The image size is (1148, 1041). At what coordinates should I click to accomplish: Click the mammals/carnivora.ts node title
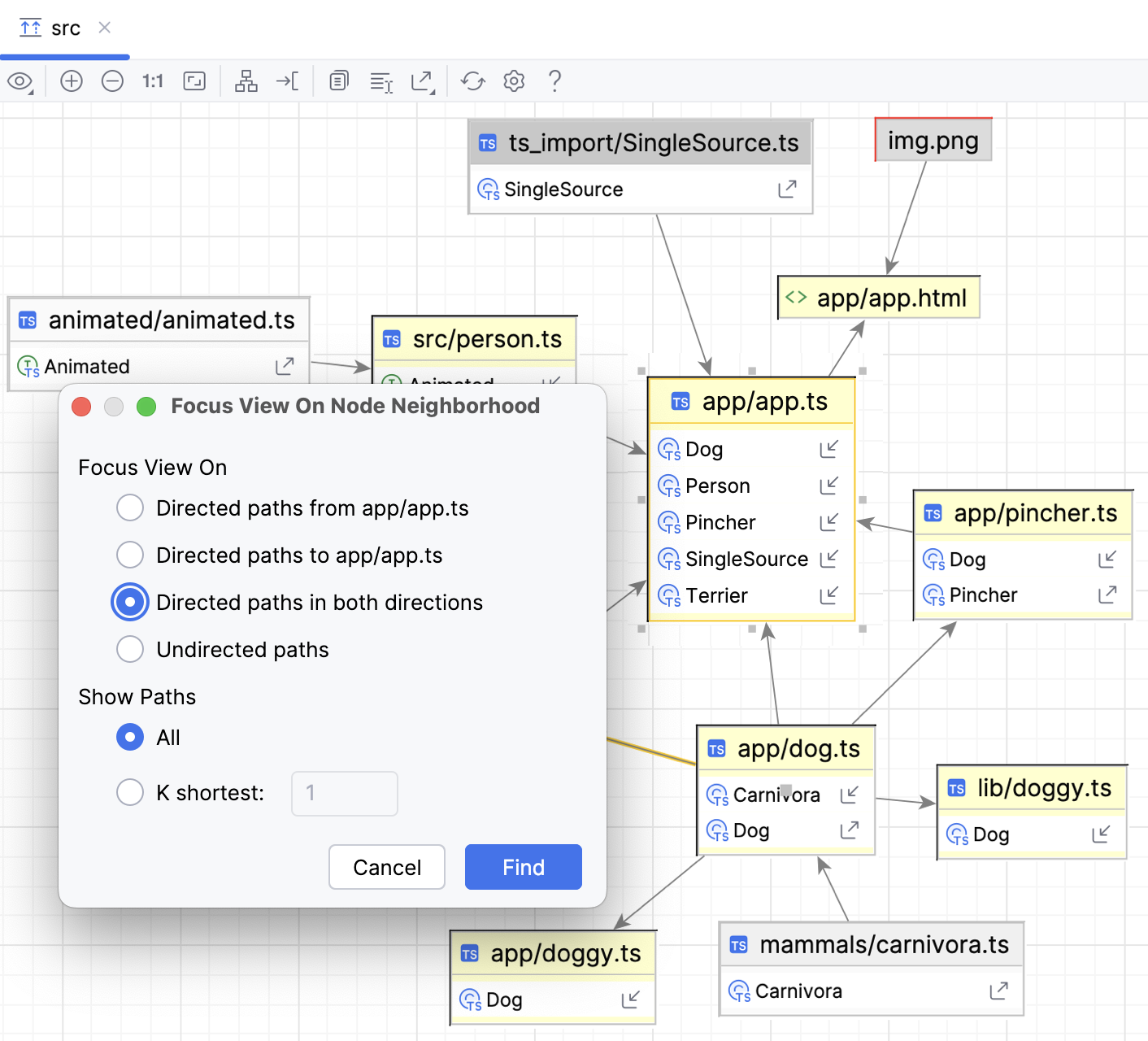click(x=884, y=944)
